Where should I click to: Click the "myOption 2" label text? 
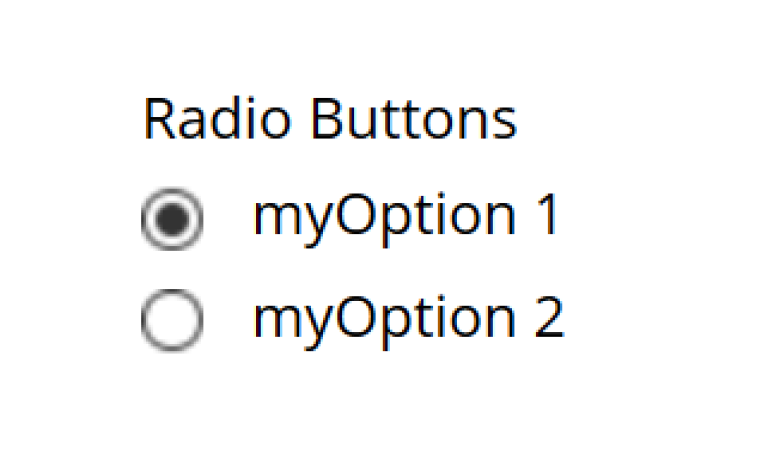click(408, 320)
